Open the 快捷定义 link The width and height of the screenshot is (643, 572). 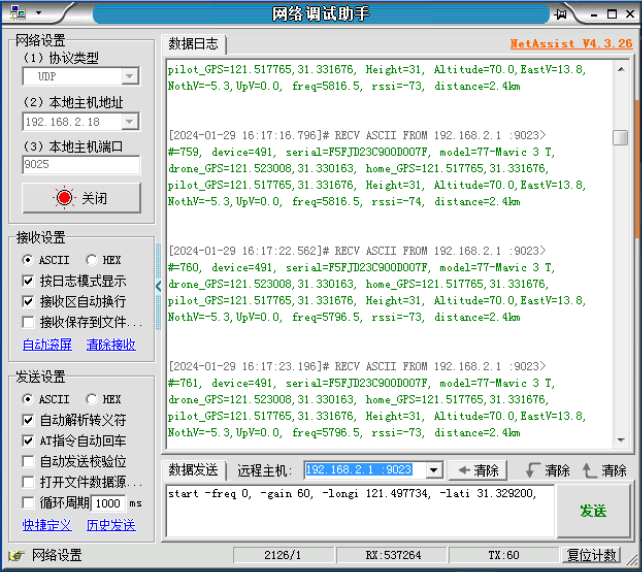click(x=47, y=525)
